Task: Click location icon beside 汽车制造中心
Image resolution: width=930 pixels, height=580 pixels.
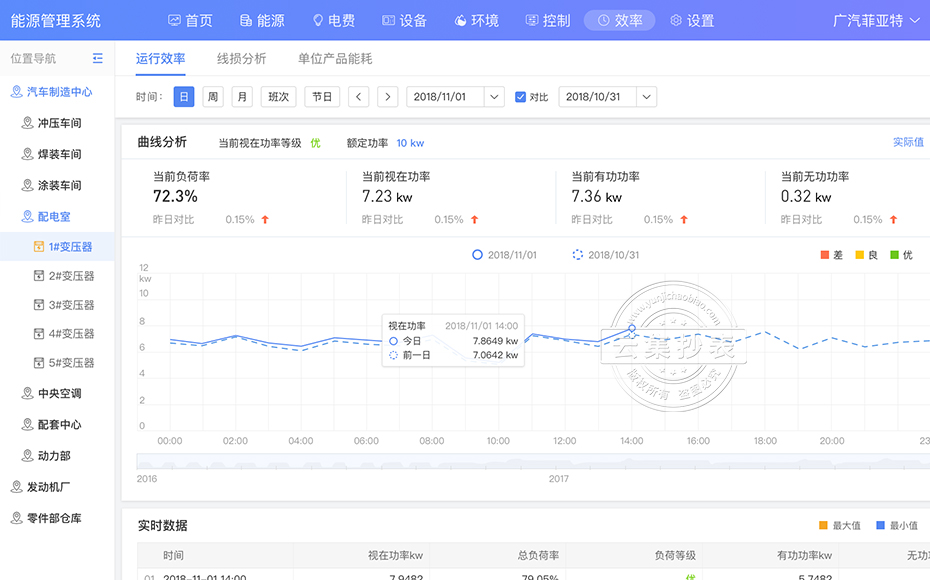Action: (x=16, y=92)
